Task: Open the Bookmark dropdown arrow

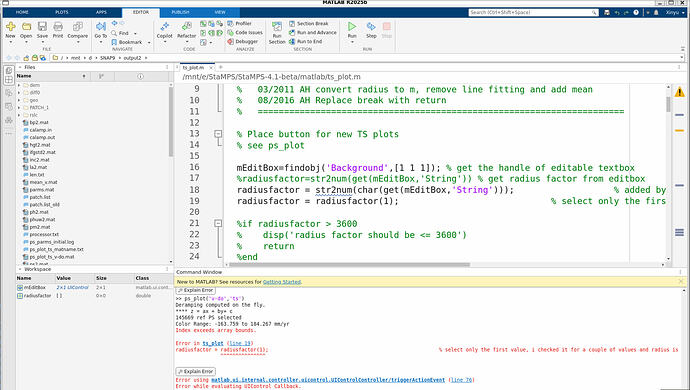Action: (149, 42)
